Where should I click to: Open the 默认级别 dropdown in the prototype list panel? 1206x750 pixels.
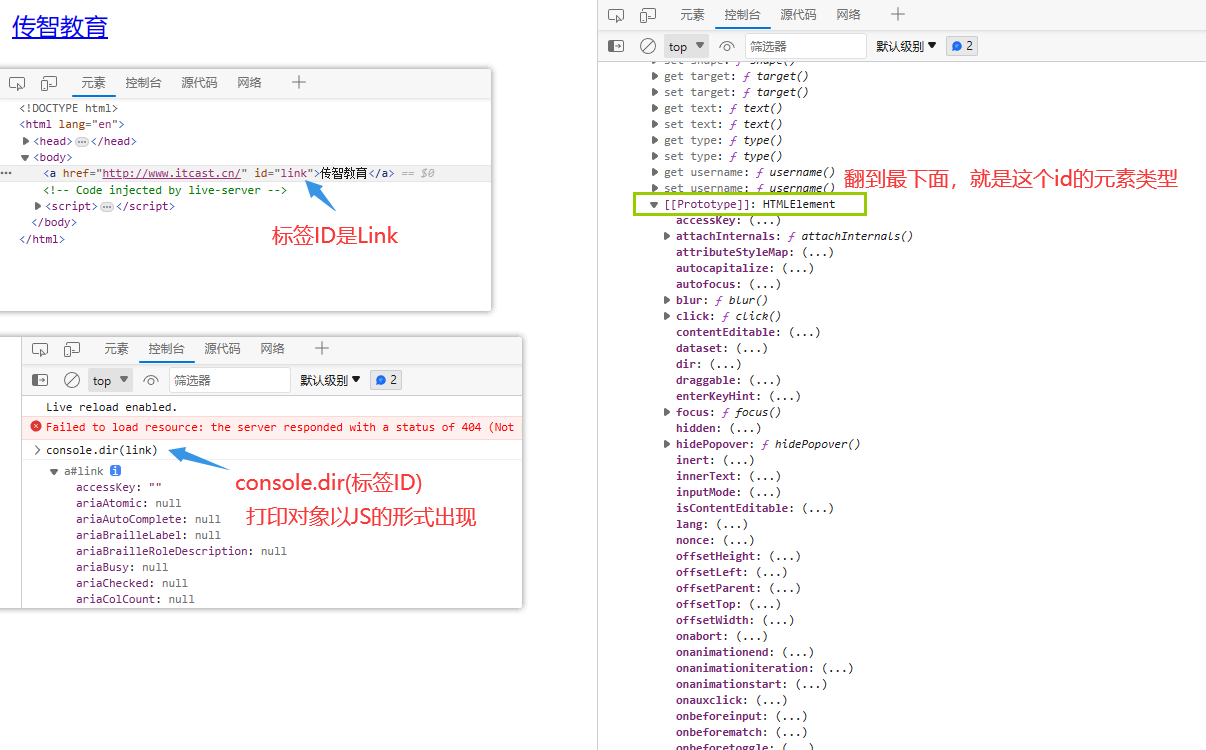(x=906, y=46)
